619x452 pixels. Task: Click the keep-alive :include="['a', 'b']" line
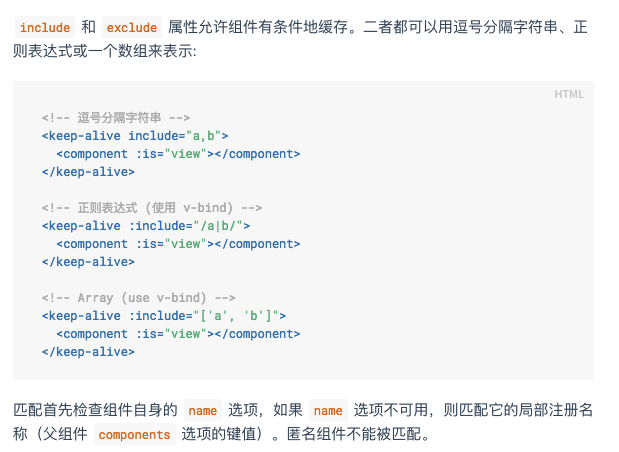coord(164,316)
